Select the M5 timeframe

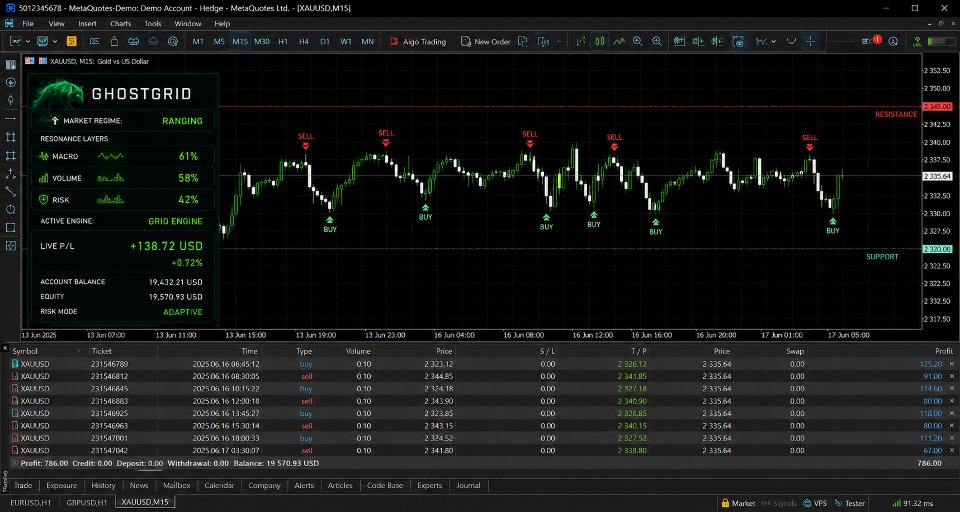tap(219, 42)
